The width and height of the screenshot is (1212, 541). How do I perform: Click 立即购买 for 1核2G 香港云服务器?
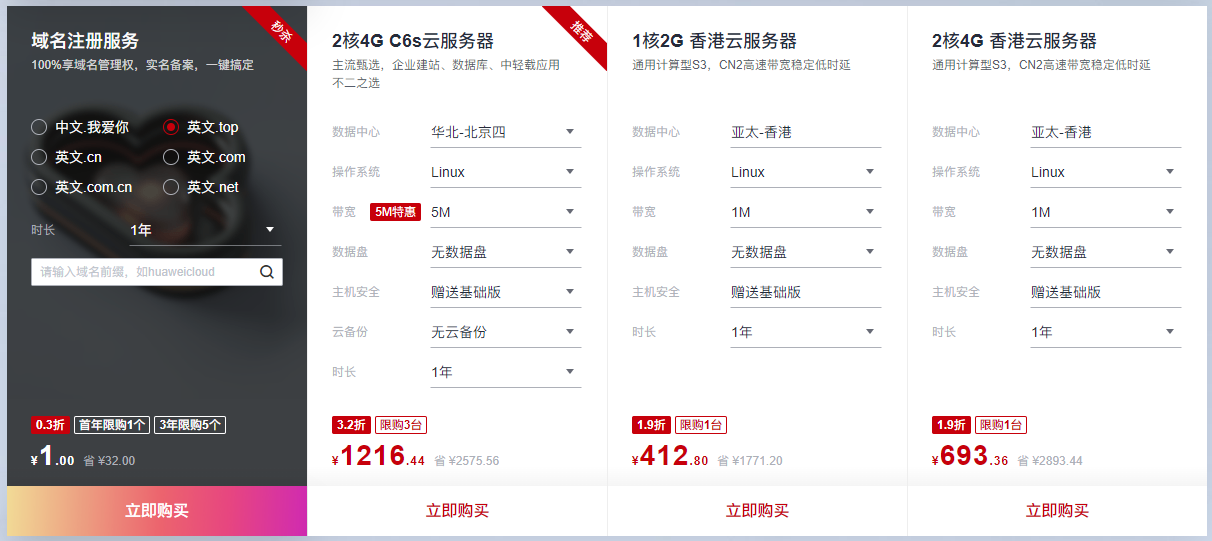coord(757,511)
